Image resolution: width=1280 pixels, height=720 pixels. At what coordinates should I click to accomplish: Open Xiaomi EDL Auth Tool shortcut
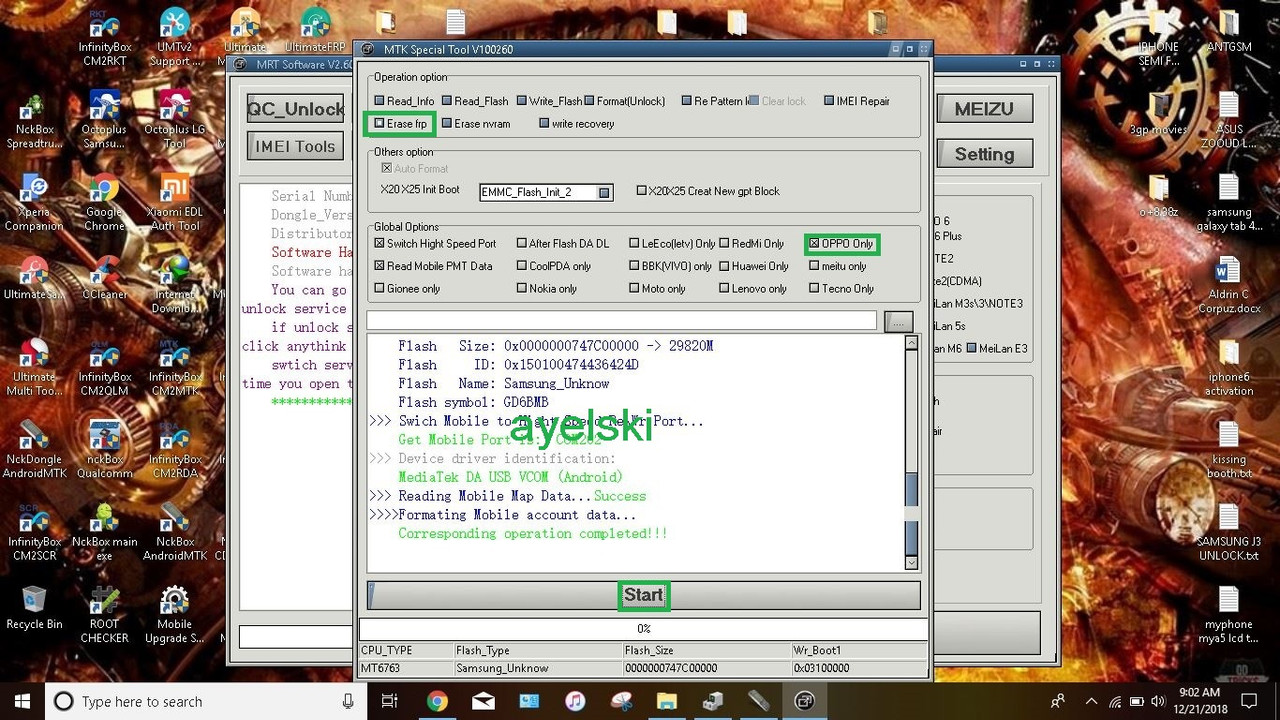coord(175,203)
